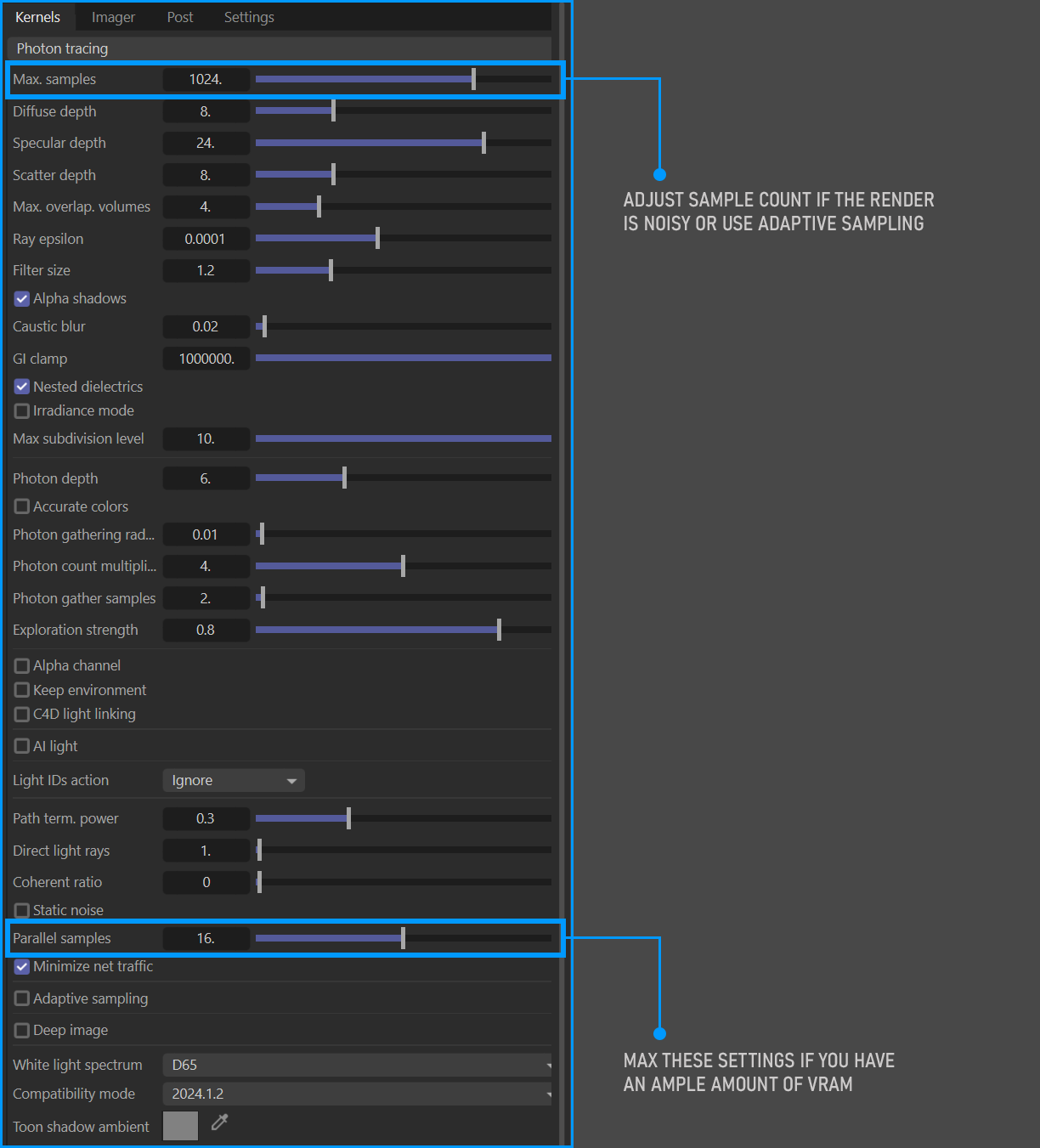The height and width of the screenshot is (1148, 1040).
Task: Turn on the AI light option
Action: point(22,746)
